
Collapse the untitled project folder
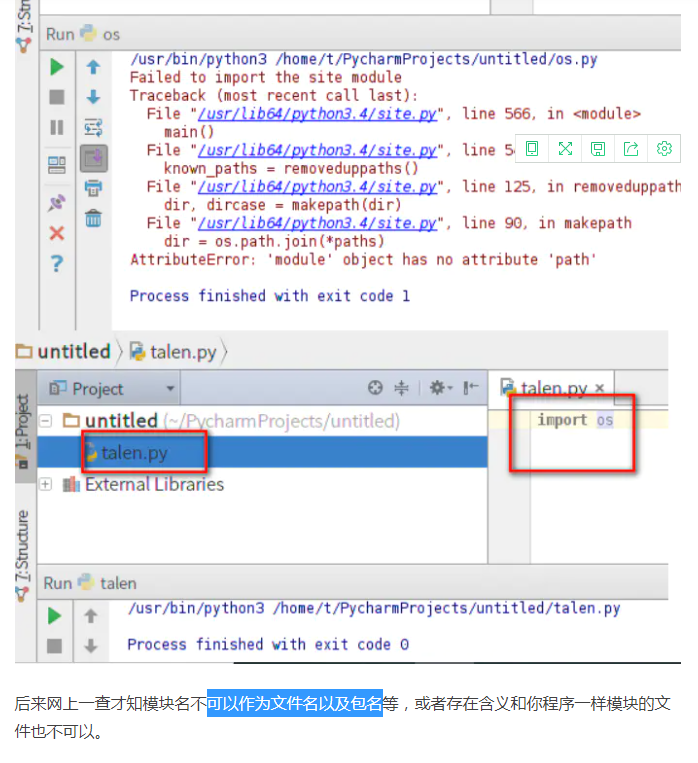pos(45,421)
